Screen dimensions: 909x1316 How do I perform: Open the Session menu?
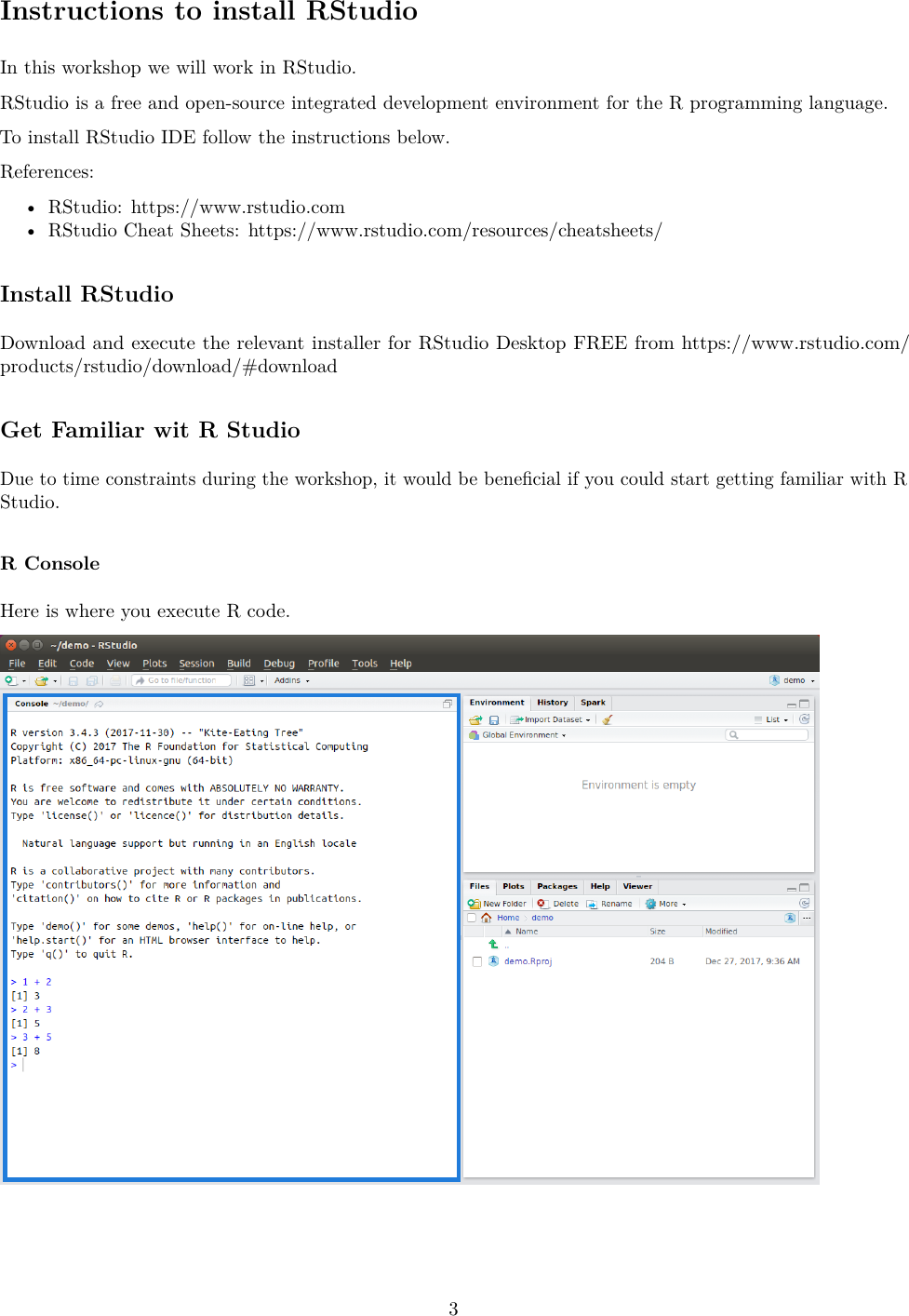(x=196, y=664)
